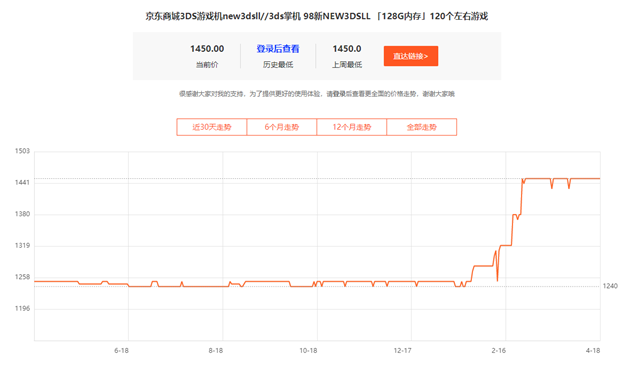Click the 历史最低 label
This screenshot has width=623, height=371.
tap(278, 65)
